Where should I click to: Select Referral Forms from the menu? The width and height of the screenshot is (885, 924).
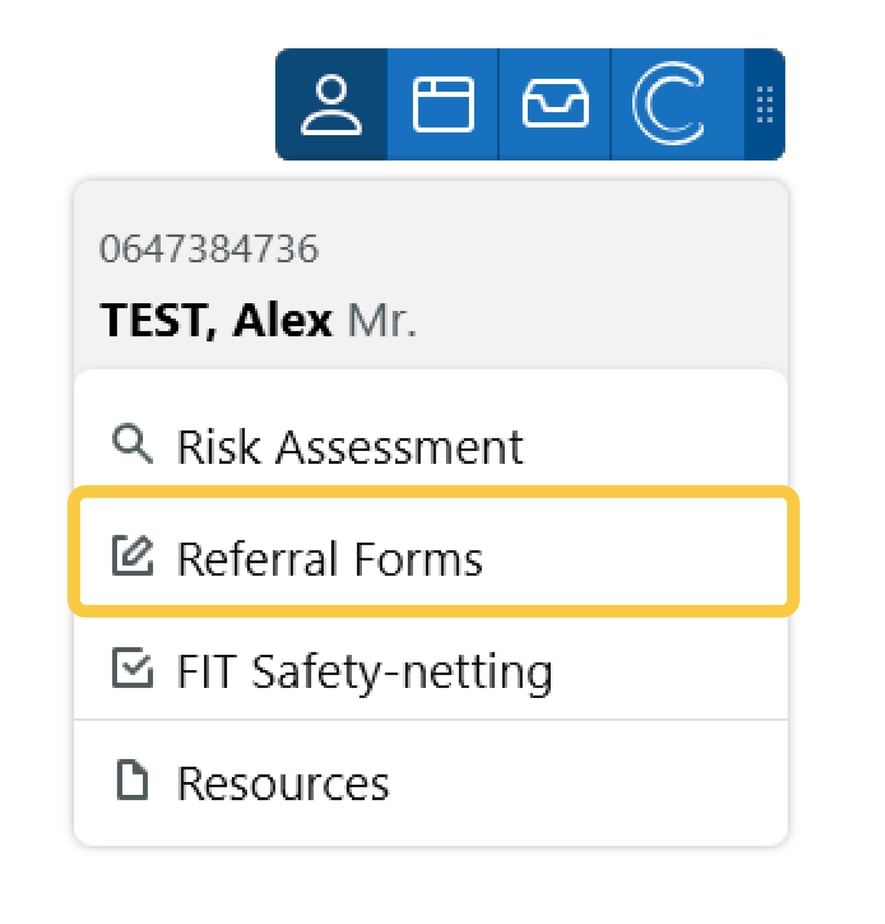tap(330, 558)
